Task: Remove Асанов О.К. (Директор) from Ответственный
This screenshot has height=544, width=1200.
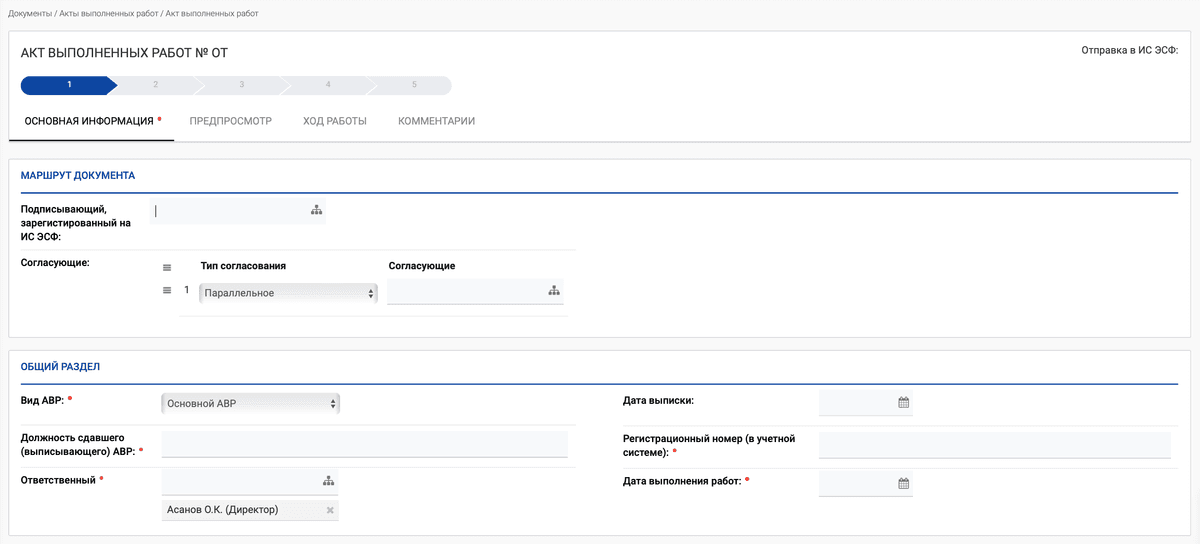Action: pos(330,511)
